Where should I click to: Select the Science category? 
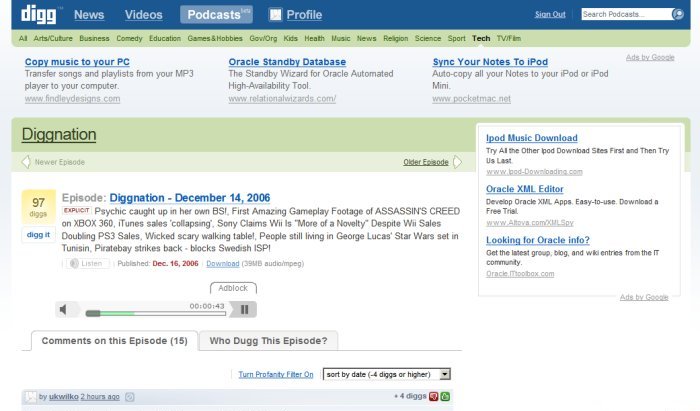click(428, 38)
